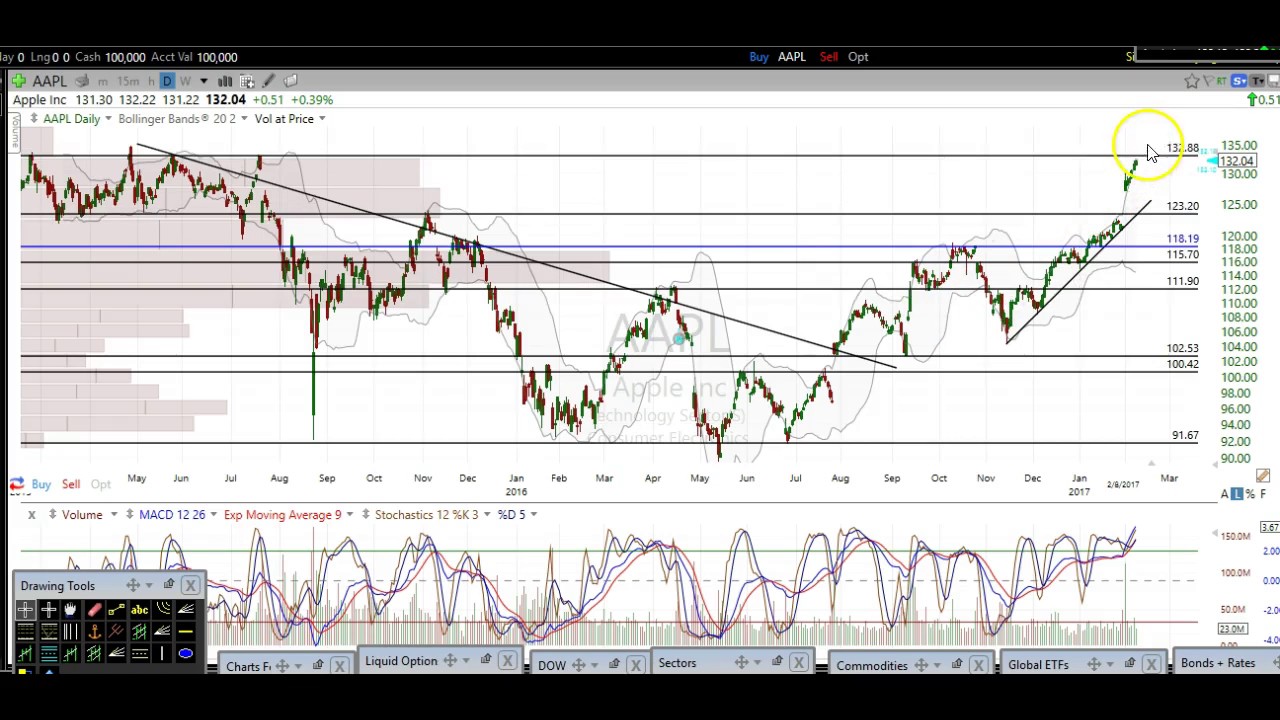1280x720 pixels.
Task: Open the MACD 12 26 settings dropdown
Action: point(213,515)
